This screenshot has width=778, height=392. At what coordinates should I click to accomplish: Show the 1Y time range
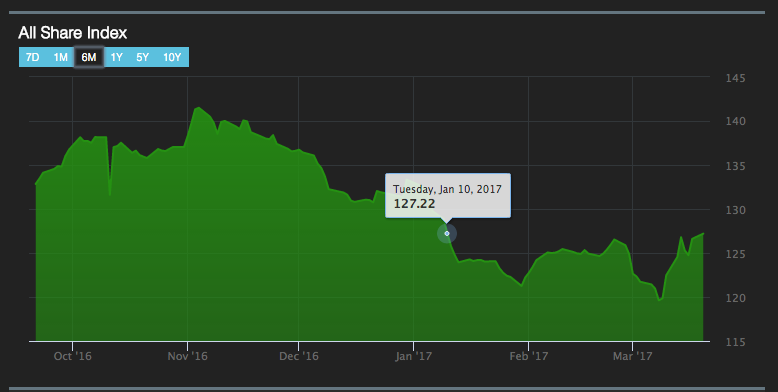pyautogui.click(x=117, y=57)
